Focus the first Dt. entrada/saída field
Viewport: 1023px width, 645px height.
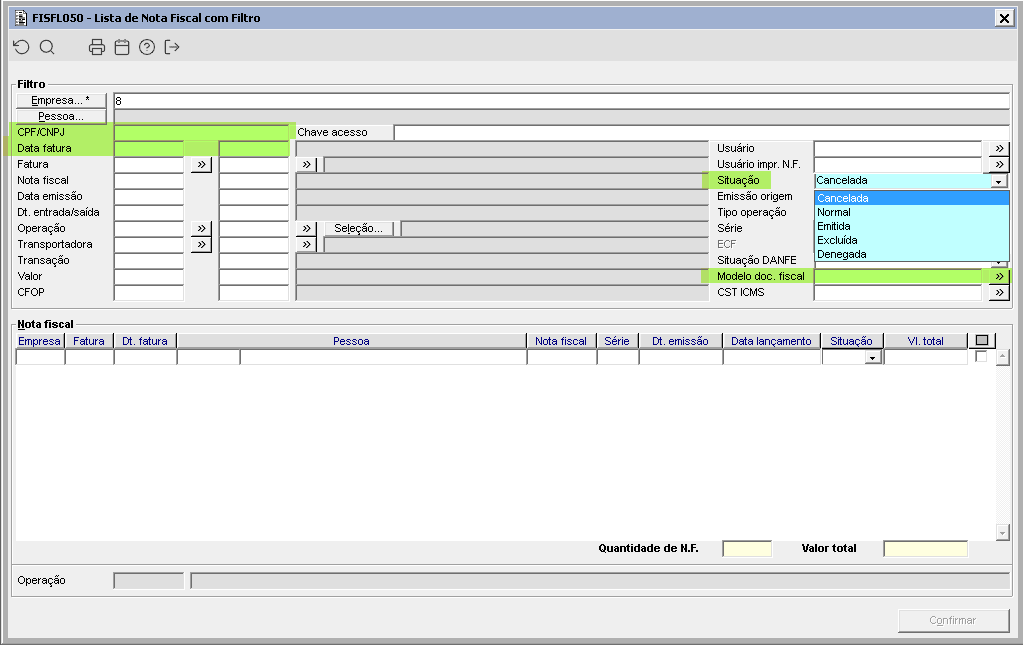point(149,213)
